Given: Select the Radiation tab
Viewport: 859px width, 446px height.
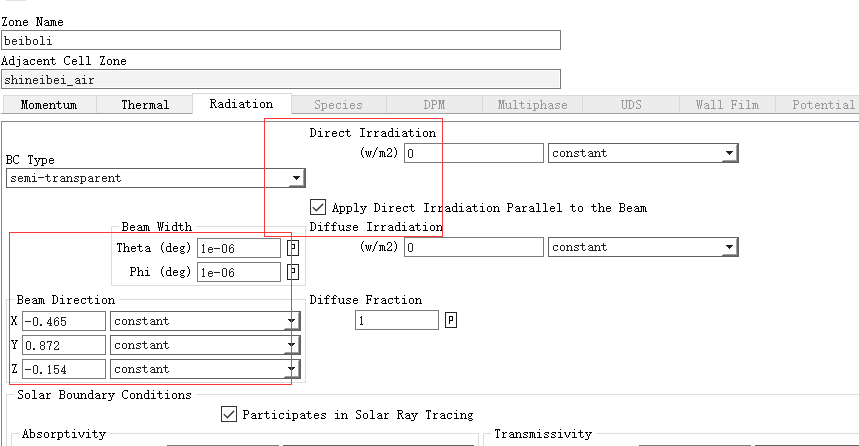Looking at the screenshot, I should (241, 104).
